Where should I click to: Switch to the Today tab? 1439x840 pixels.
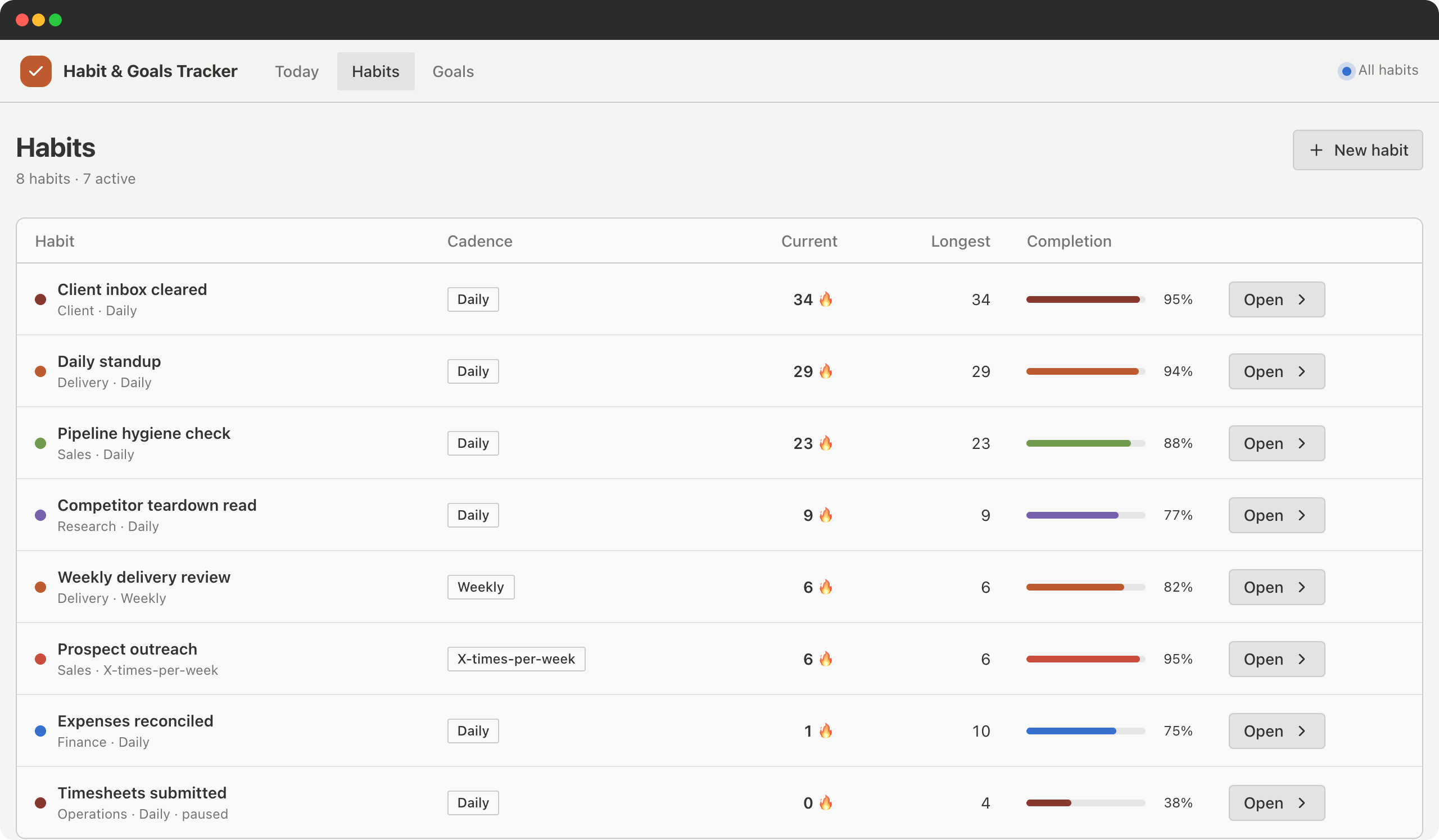coord(296,71)
